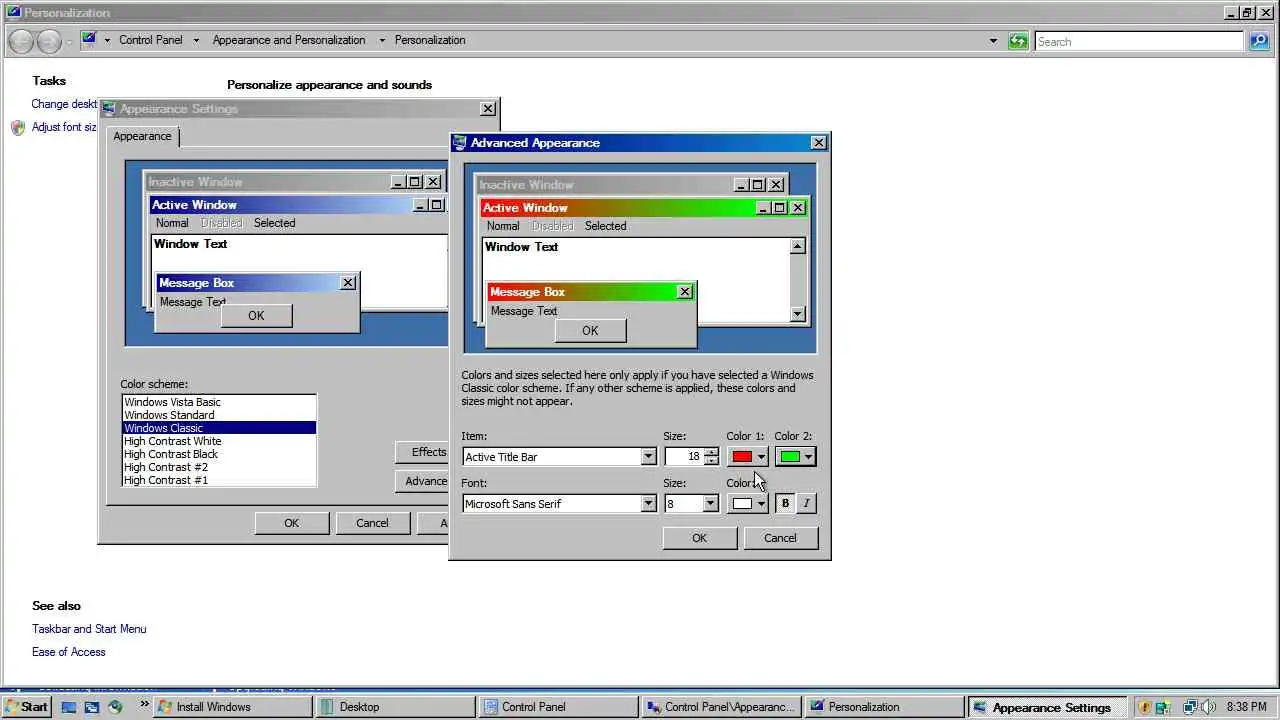Click Cancel in Appearance Settings dialog
The image size is (1280, 720).
pyautogui.click(x=372, y=523)
